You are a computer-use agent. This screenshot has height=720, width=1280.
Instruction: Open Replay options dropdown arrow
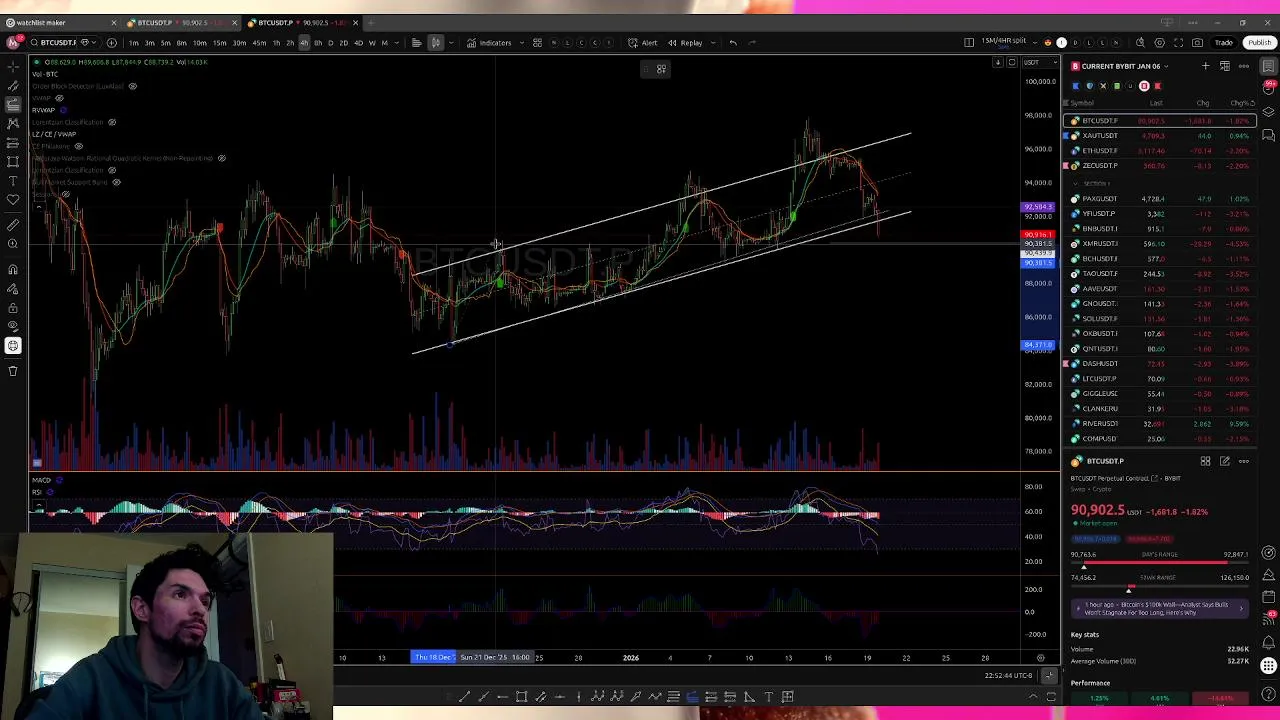coord(713,43)
